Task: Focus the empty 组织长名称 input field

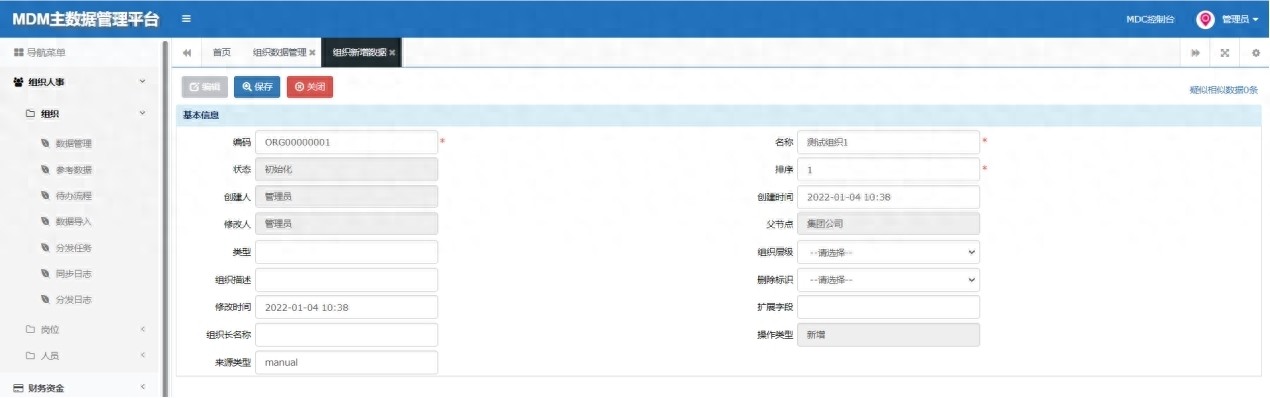Action: coord(346,335)
